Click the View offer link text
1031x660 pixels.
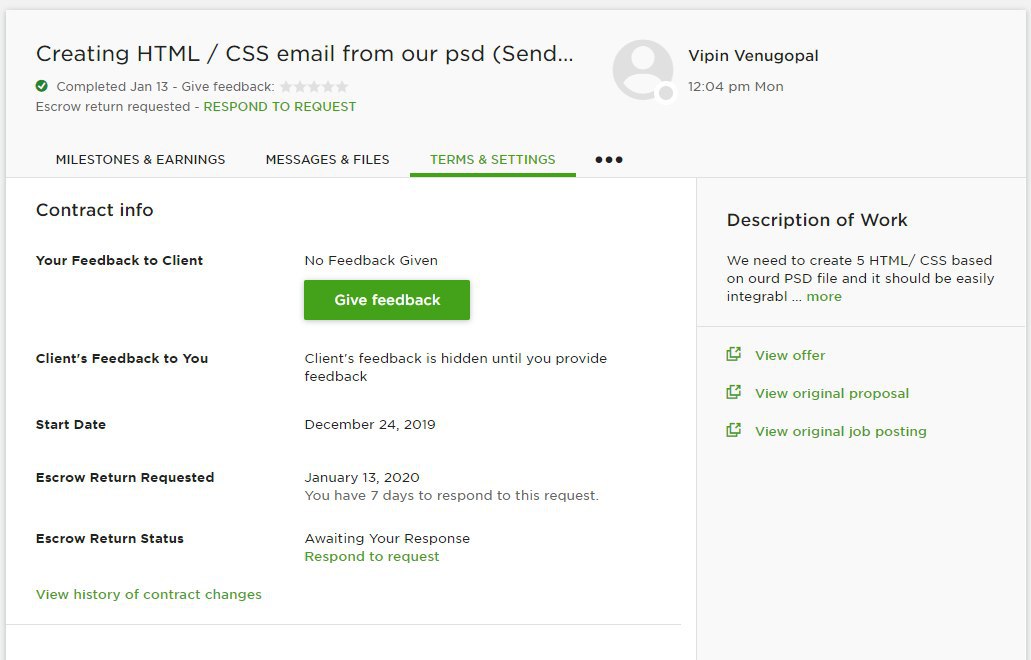tap(790, 355)
